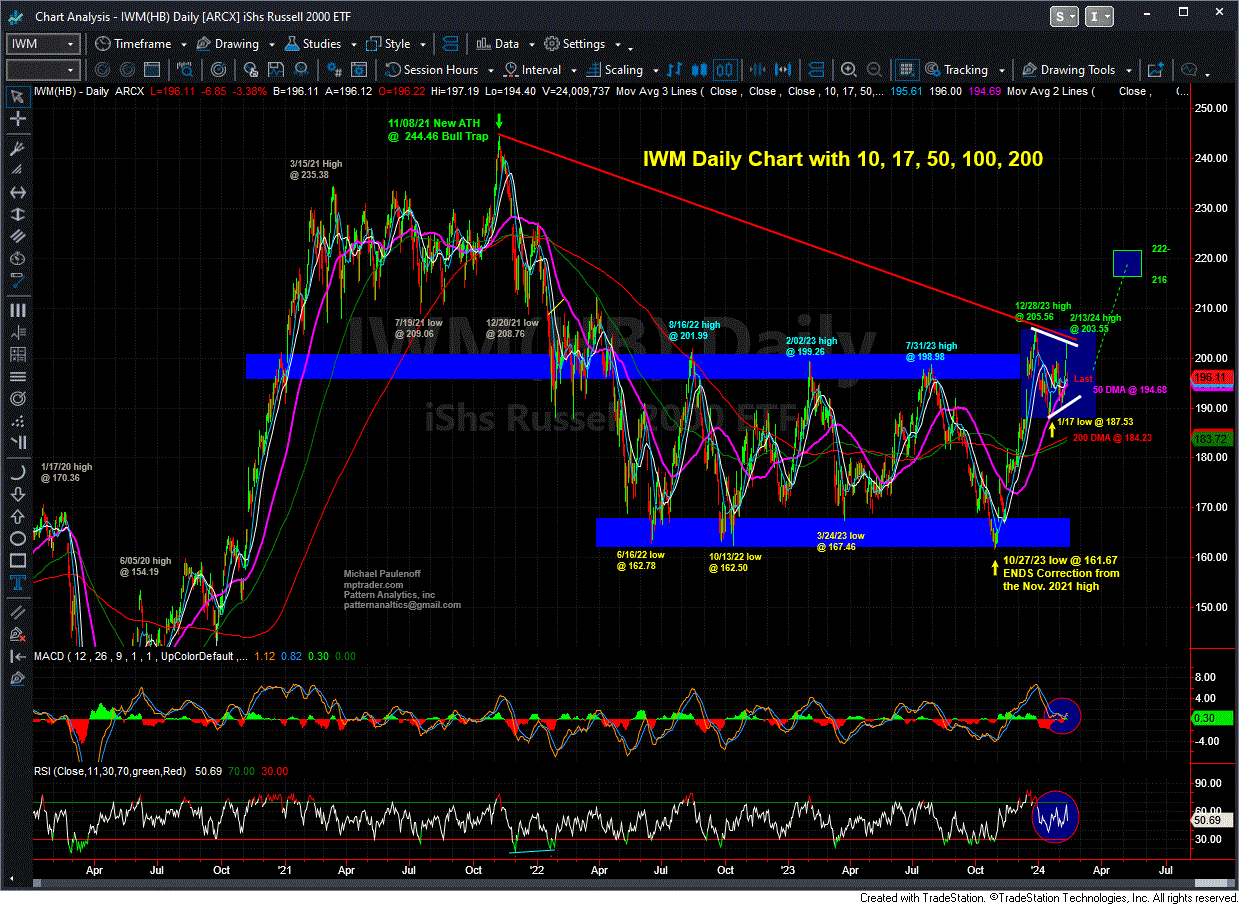
Task: Toggle solid candlestick chart type
Action: (x=699, y=69)
